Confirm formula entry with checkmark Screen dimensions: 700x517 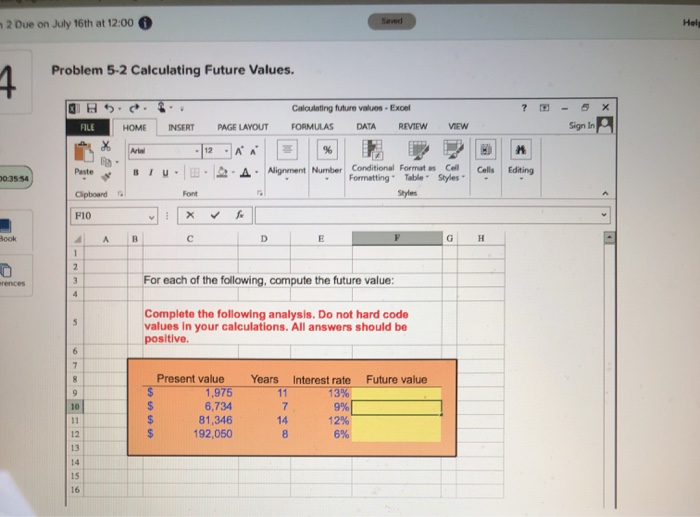point(215,215)
